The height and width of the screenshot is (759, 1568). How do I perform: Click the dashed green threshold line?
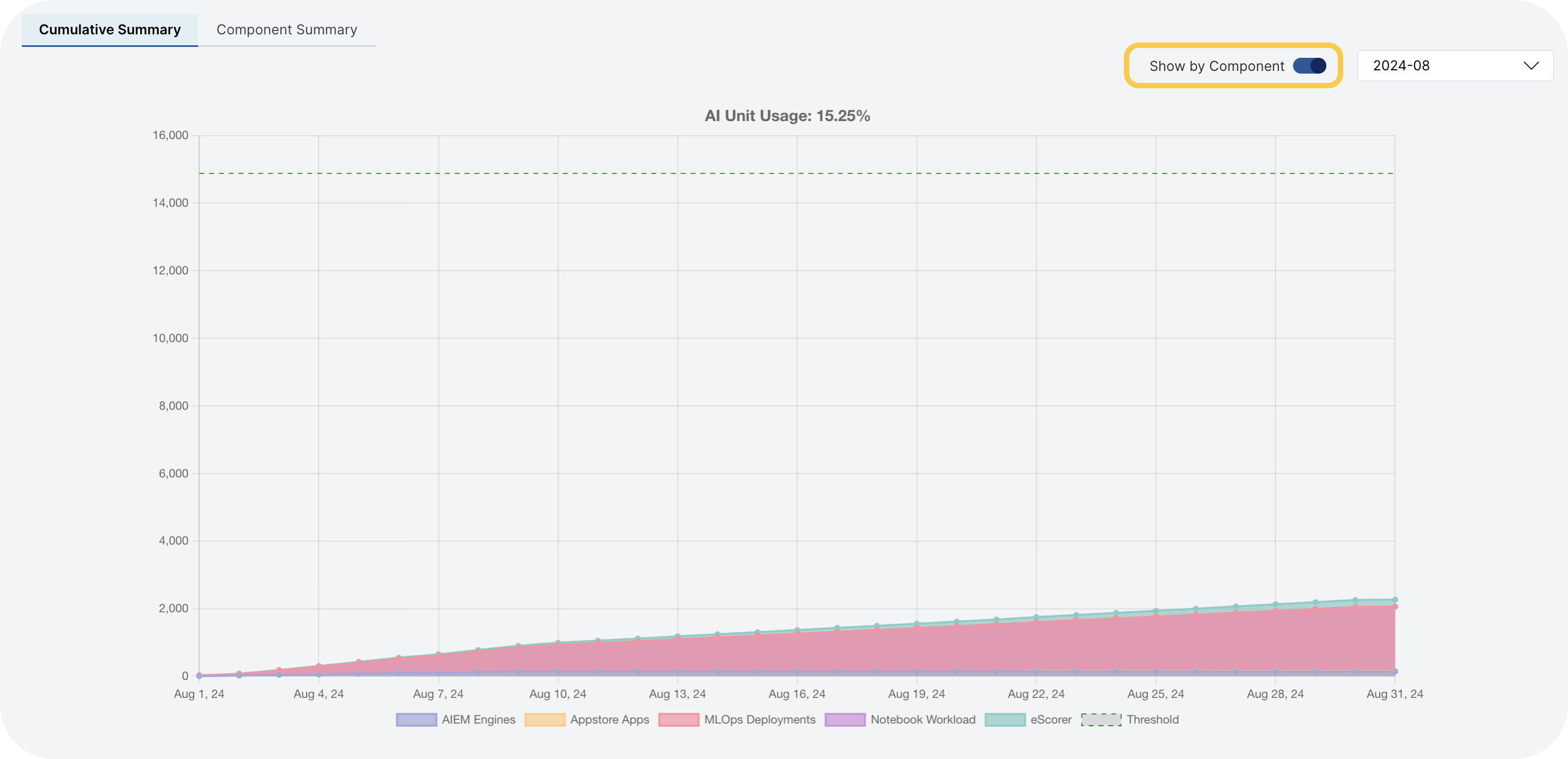(x=791, y=173)
